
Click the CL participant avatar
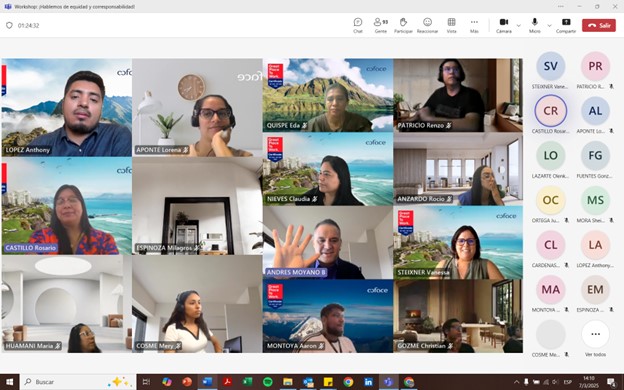(x=550, y=245)
